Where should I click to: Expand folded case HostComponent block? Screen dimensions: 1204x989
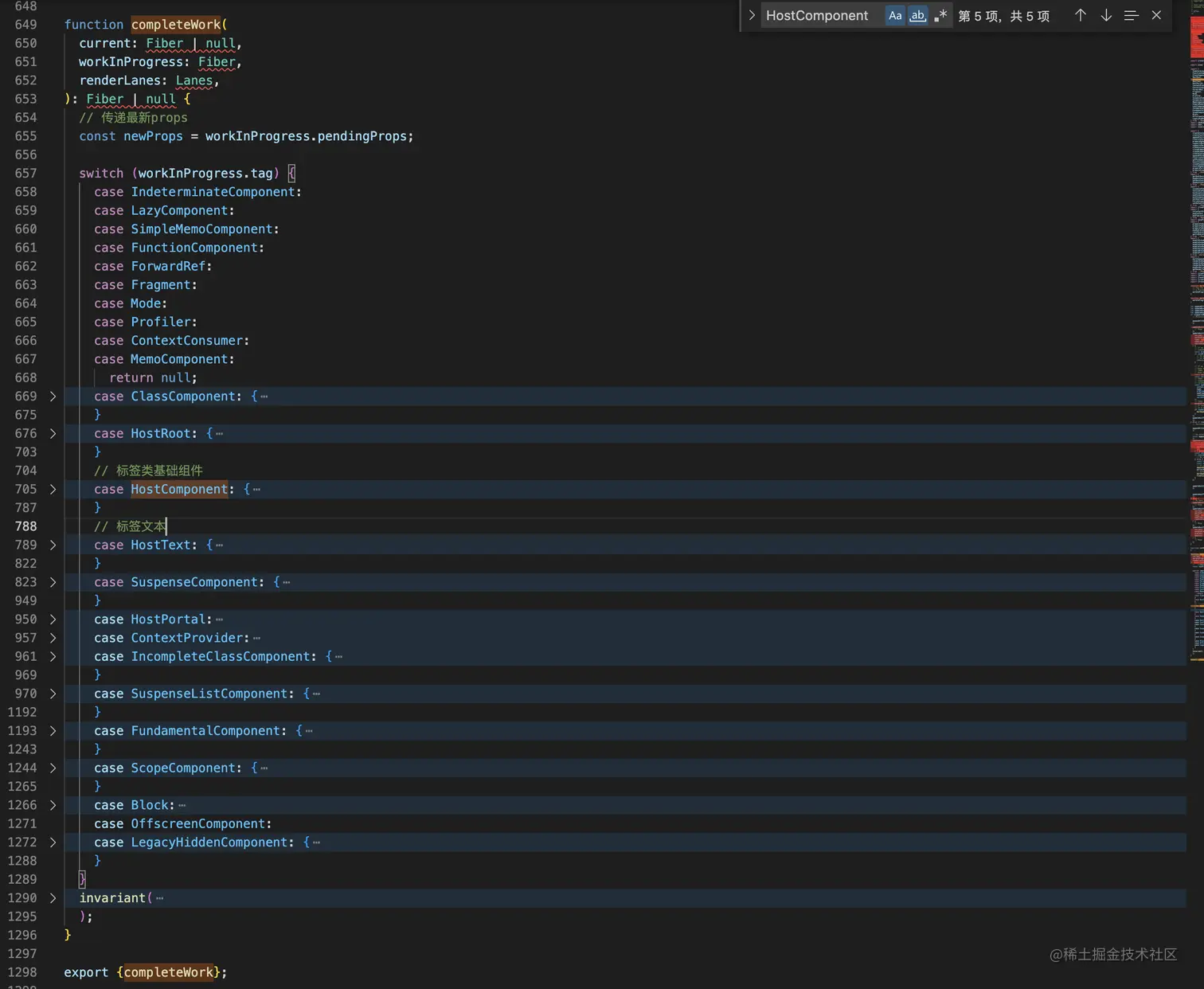[53, 490]
